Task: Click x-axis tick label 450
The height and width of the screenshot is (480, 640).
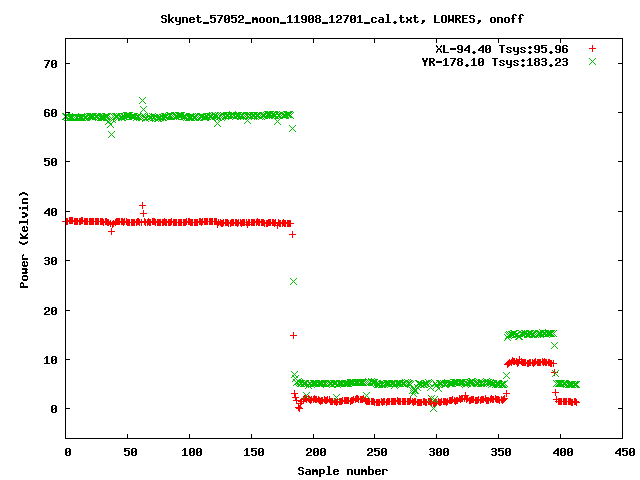Action: tap(625, 452)
